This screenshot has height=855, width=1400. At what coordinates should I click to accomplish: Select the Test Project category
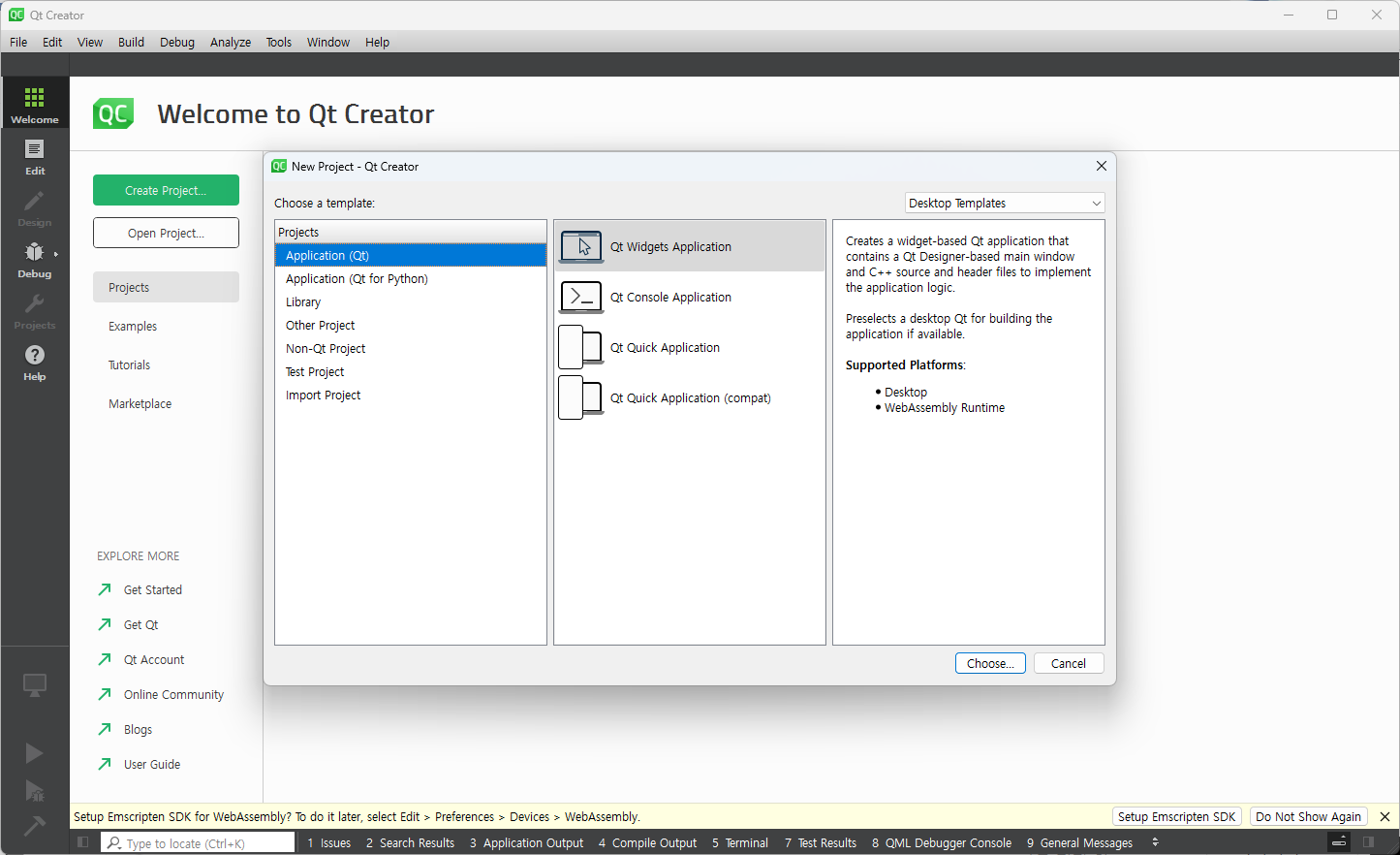(x=411, y=371)
